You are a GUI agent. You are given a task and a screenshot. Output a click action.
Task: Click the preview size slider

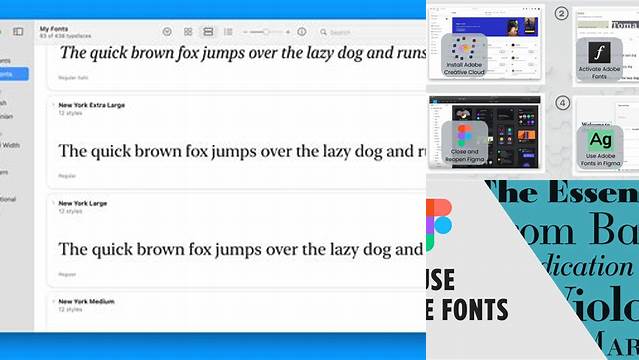(x=265, y=32)
